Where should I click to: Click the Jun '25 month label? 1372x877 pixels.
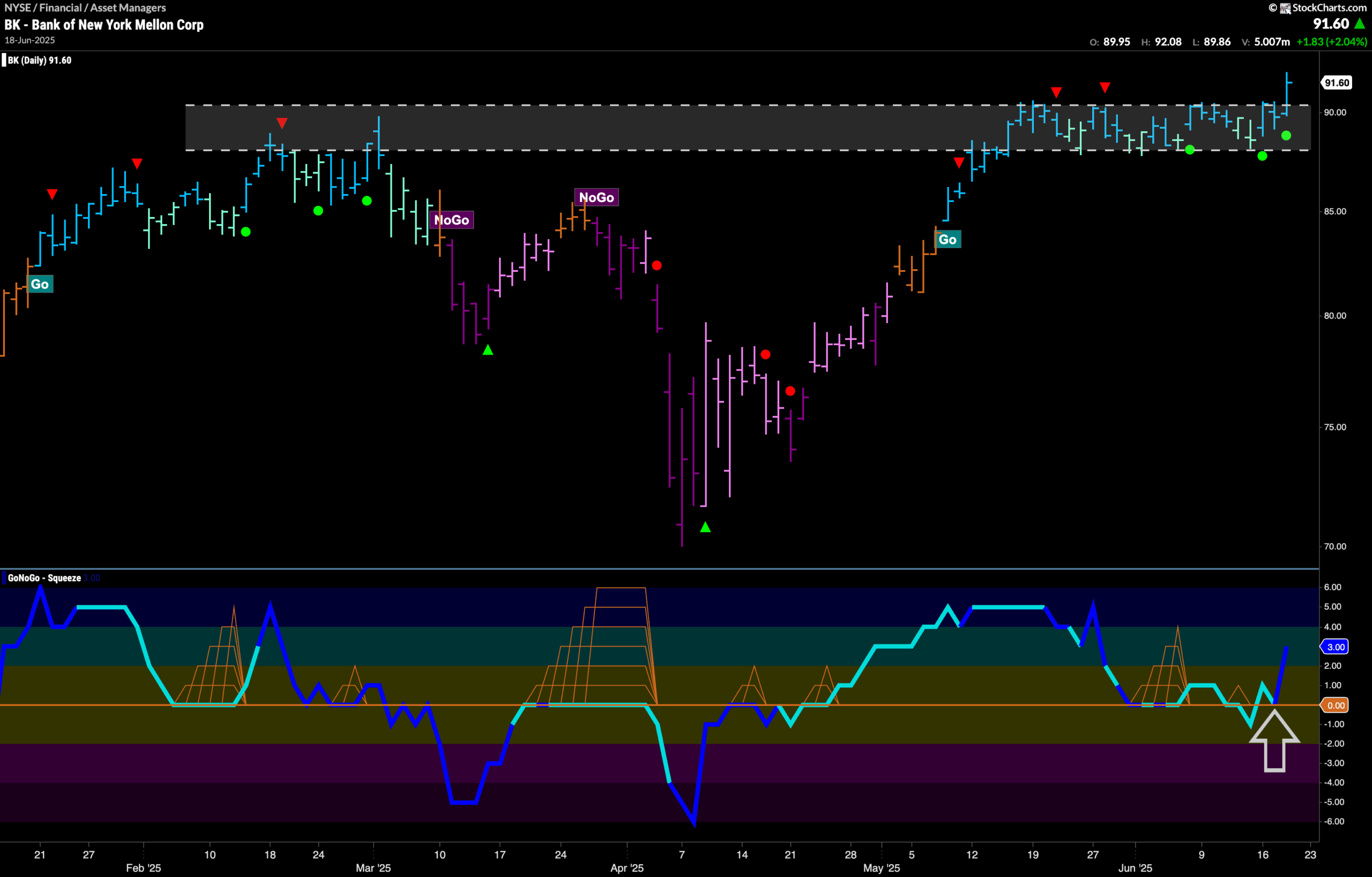pyautogui.click(x=1135, y=868)
